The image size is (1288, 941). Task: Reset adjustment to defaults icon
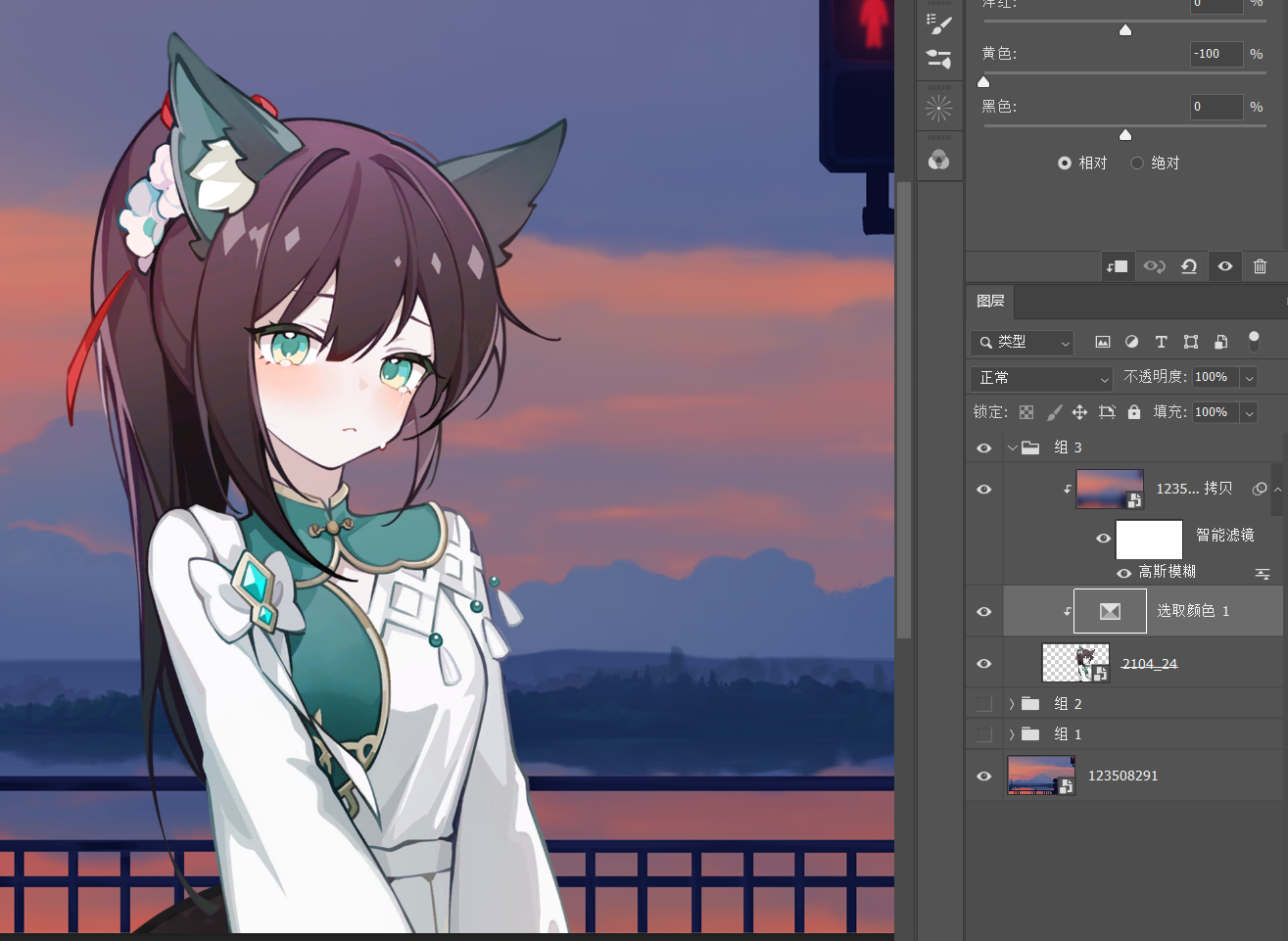1189,266
